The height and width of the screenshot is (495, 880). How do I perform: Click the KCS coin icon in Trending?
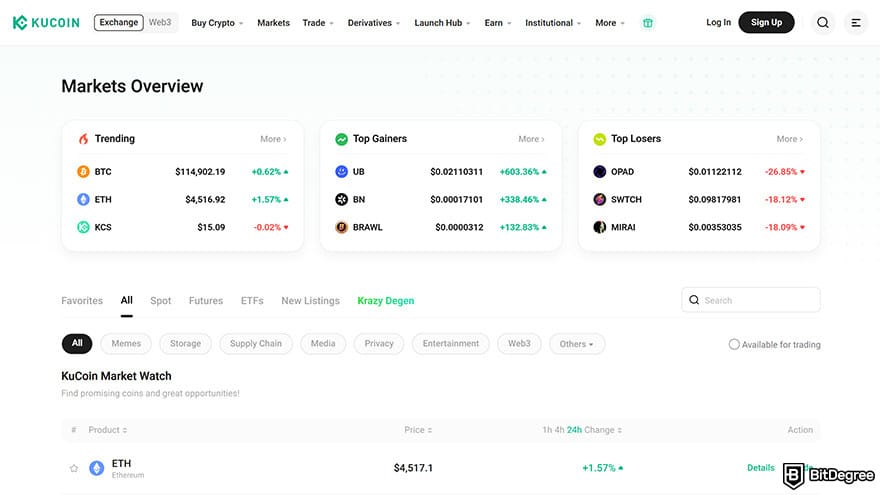[83, 227]
